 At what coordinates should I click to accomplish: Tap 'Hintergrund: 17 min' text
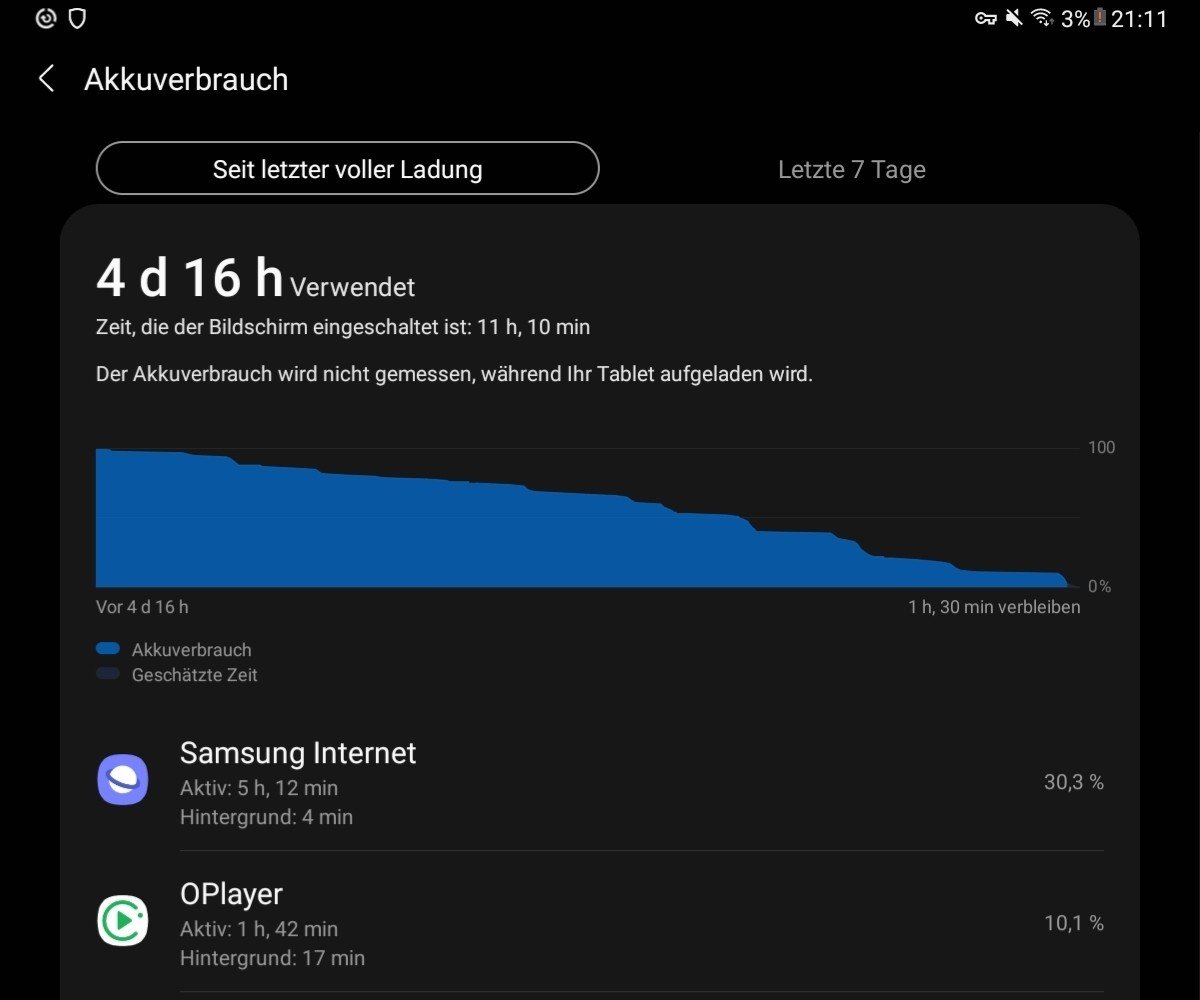272,958
